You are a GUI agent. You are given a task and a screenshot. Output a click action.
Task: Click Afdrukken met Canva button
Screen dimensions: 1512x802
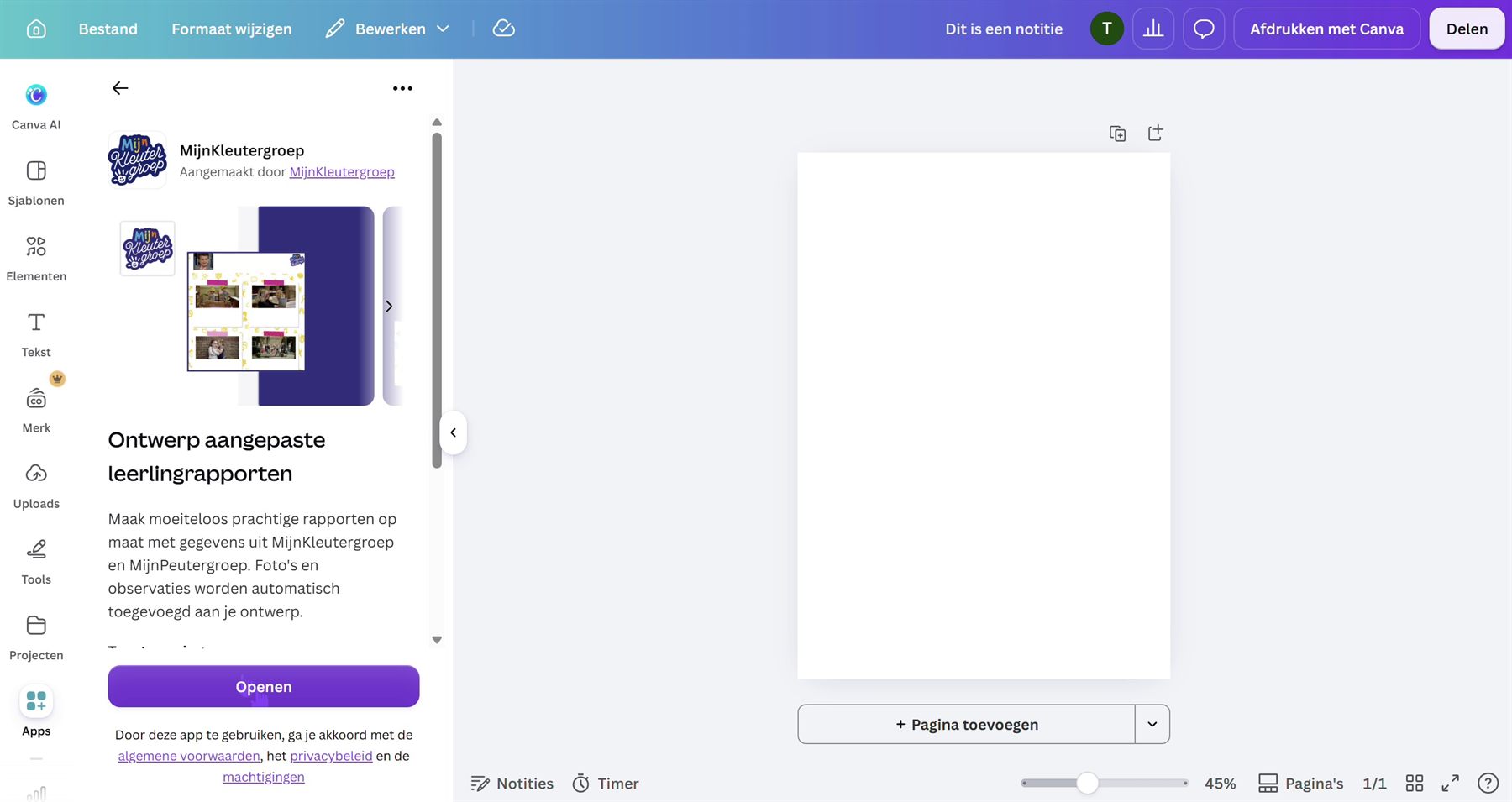[x=1326, y=29]
